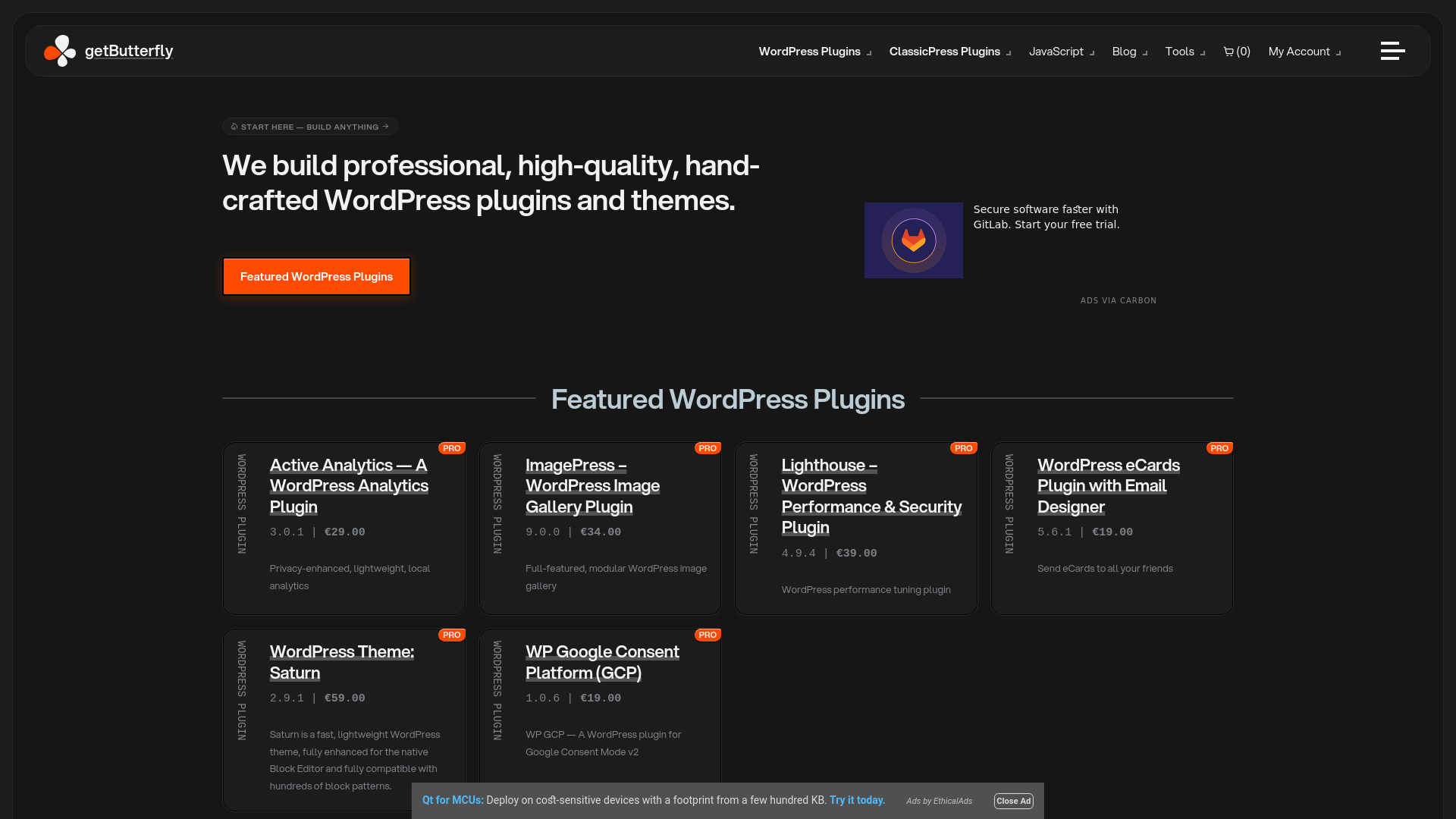Close the bottom ad banner
The width and height of the screenshot is (1456, 819).
1013,801
